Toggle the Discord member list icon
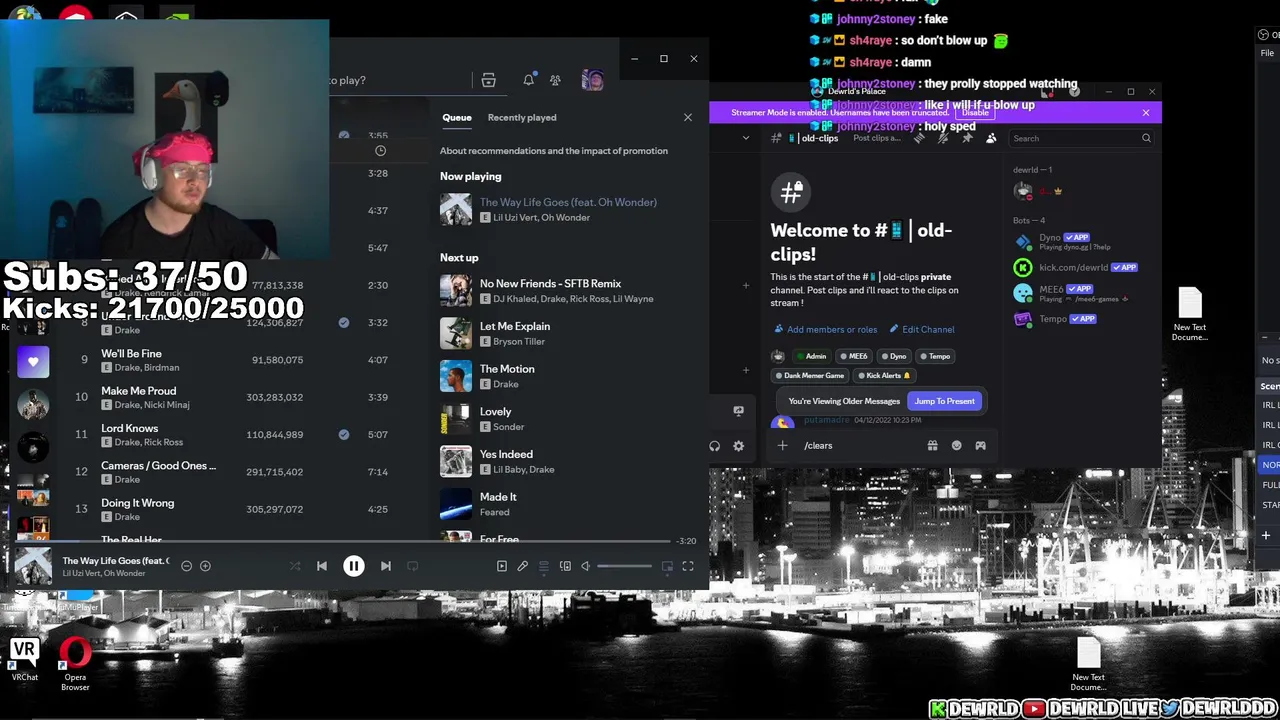Image resolution: width=1280 pixels, height=720 pixels. pos(991,139)
